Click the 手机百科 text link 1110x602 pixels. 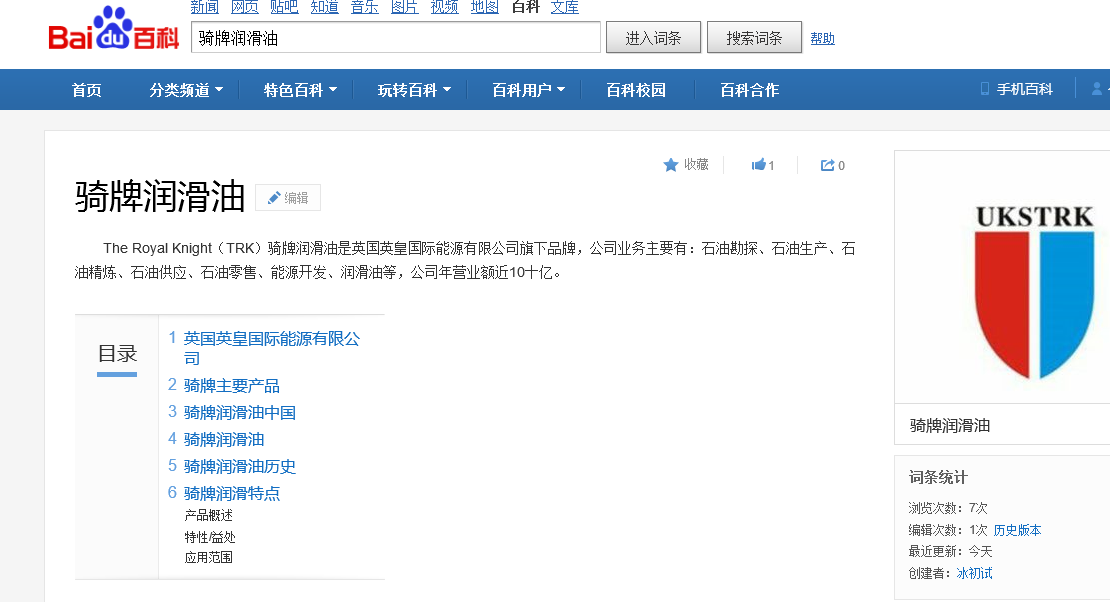(x=1024, y=89)
